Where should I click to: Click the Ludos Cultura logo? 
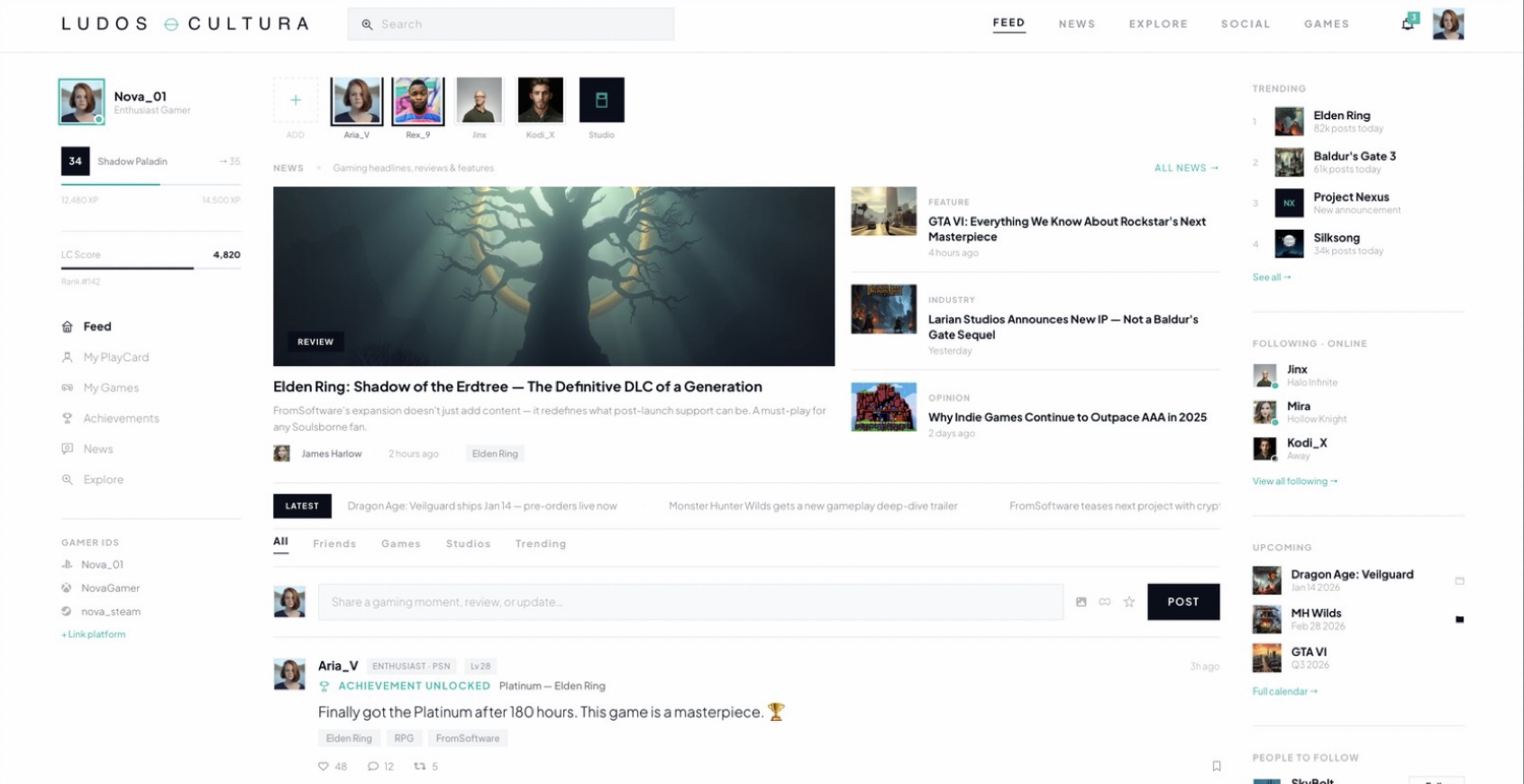[185, 24]
